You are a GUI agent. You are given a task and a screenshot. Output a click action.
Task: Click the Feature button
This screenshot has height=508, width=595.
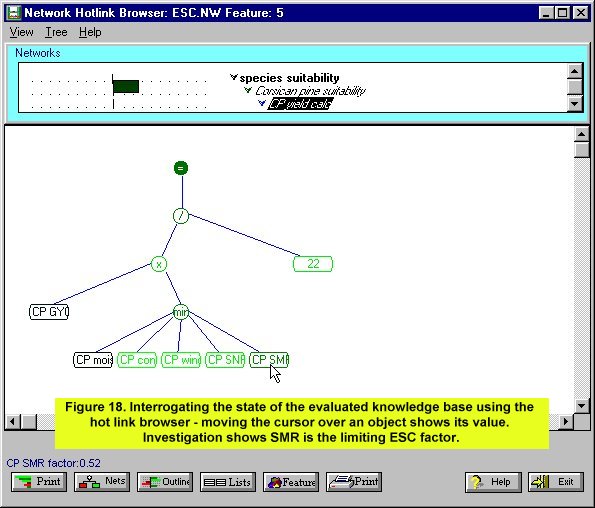[291, 482]
